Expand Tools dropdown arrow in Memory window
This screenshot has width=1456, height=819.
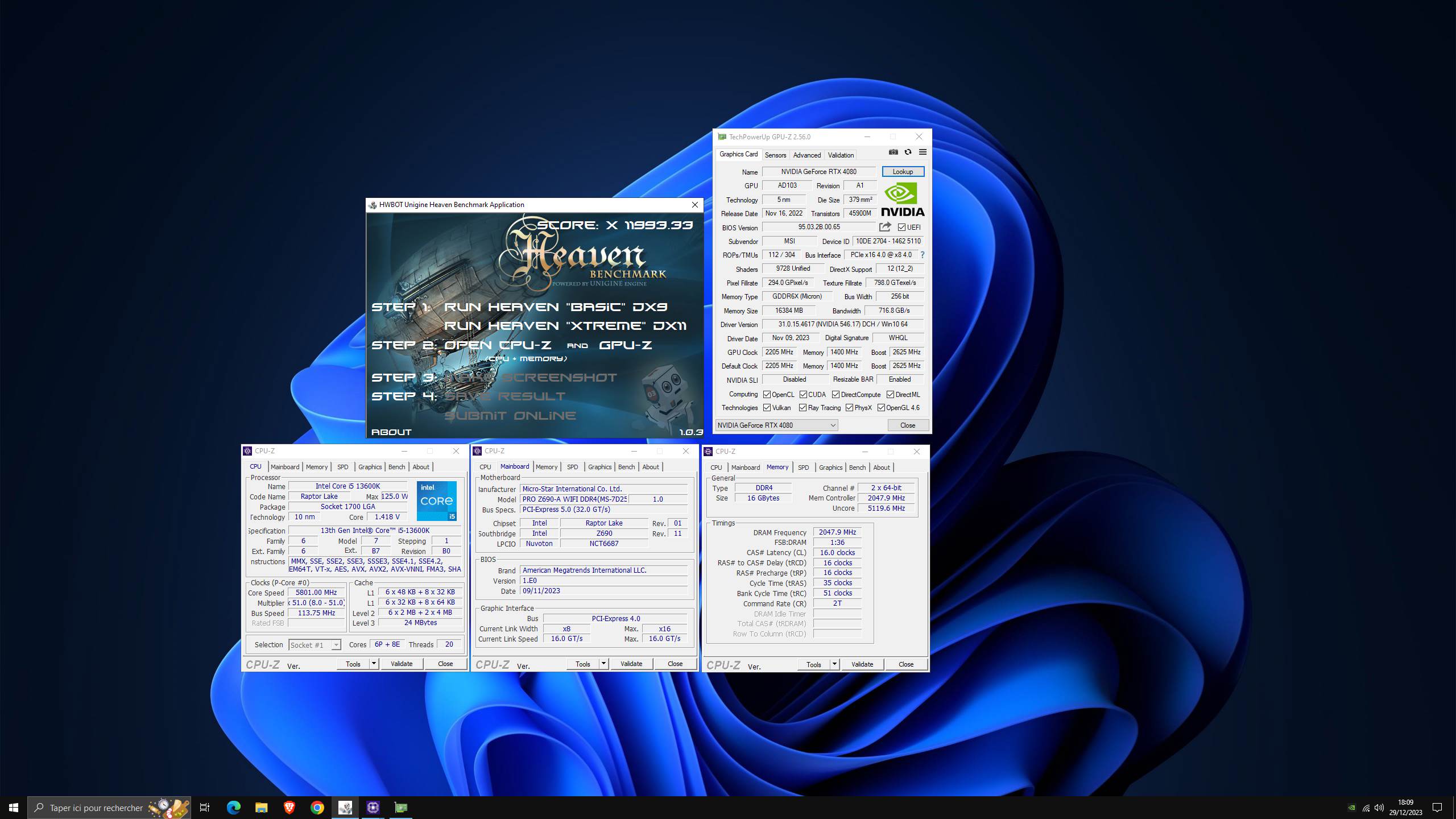click(834, 664)
